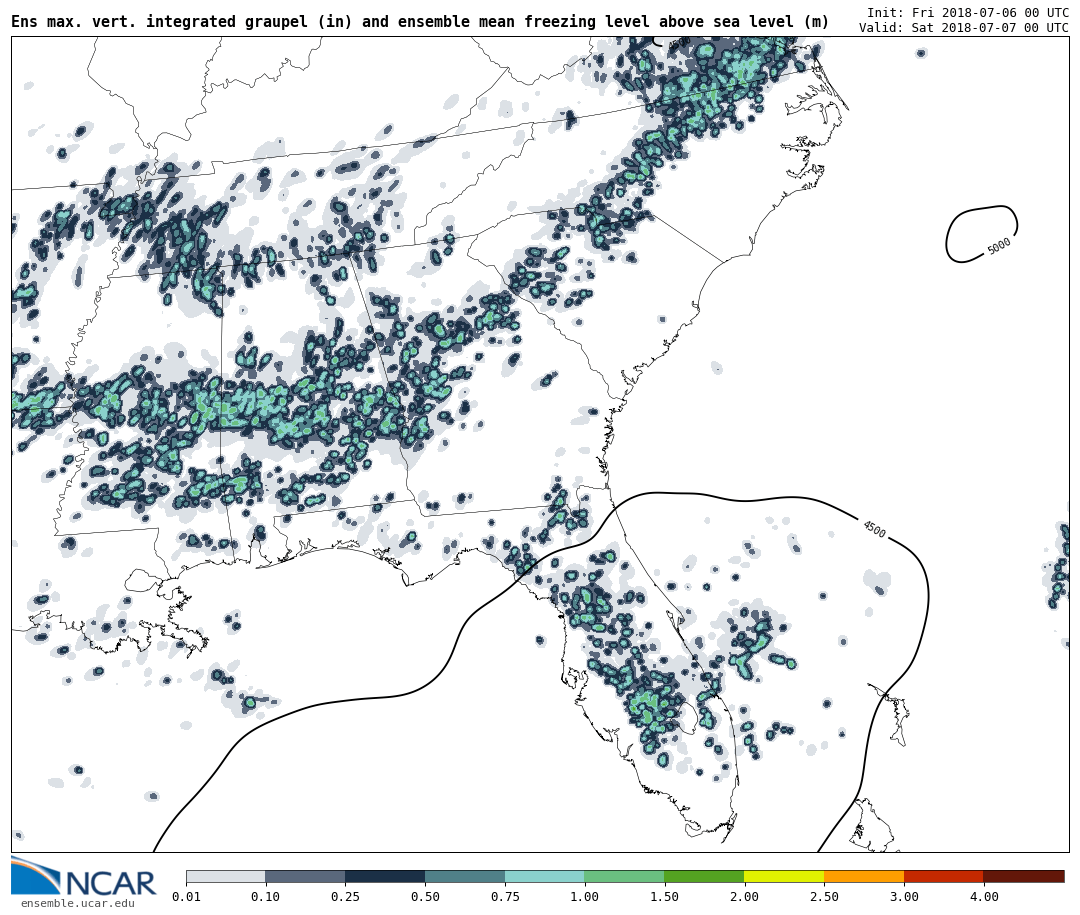Select the light gray 0.01–0.10 color swatch

pyautogui.click(x=225, y=876)
